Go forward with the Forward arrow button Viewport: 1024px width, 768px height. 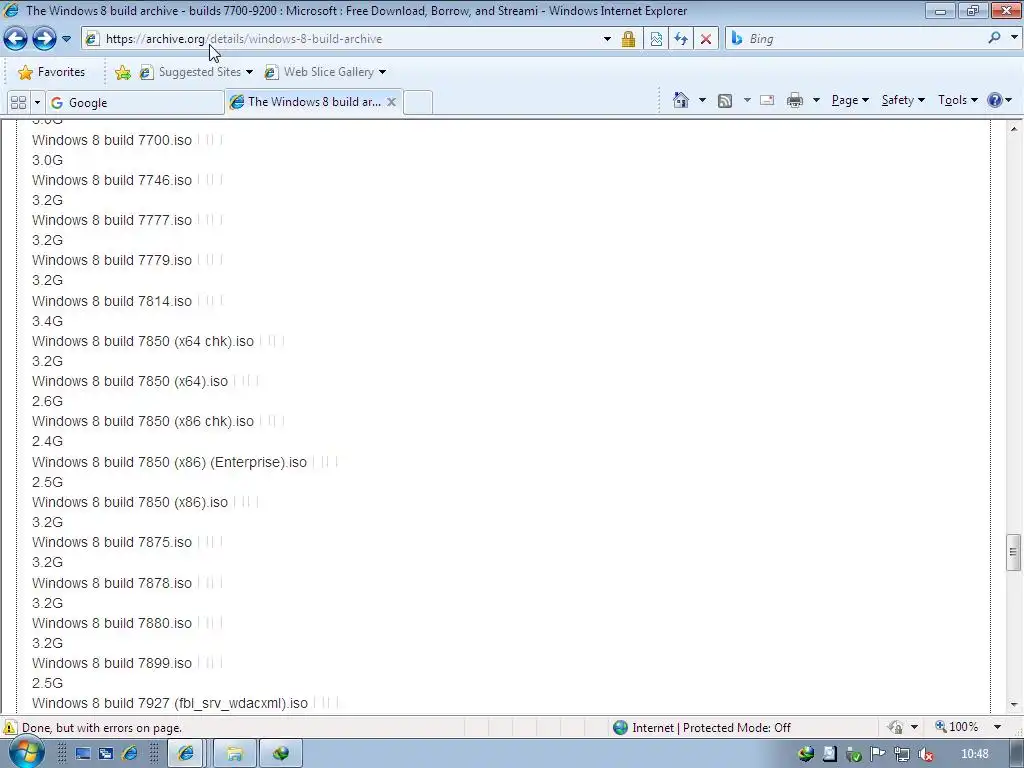point(44,39)
